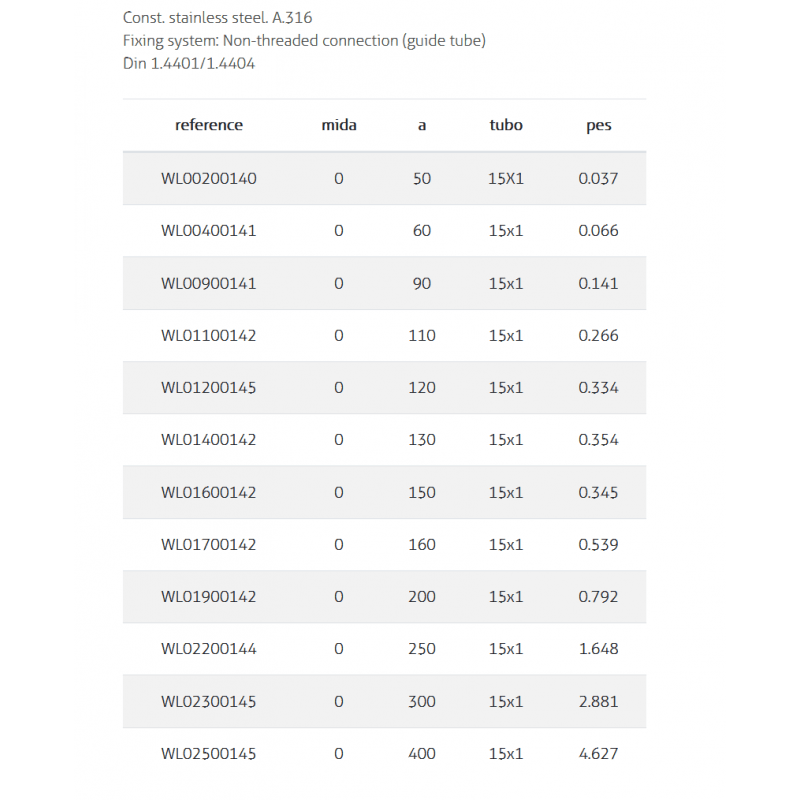Screen dimensions: 800x800
Task: Click the 'a' column header
Action: [422, 125]
